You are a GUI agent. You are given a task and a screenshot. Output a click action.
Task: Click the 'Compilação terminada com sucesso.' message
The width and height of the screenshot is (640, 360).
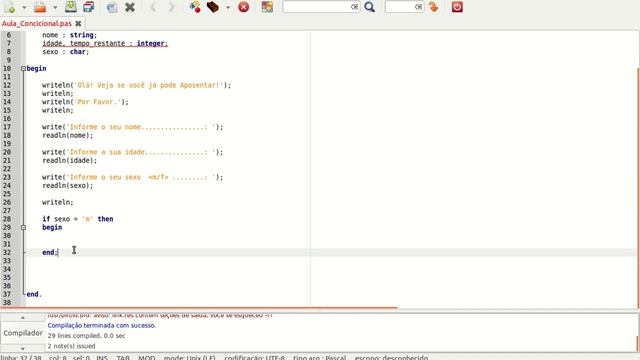tap(102, 326)
